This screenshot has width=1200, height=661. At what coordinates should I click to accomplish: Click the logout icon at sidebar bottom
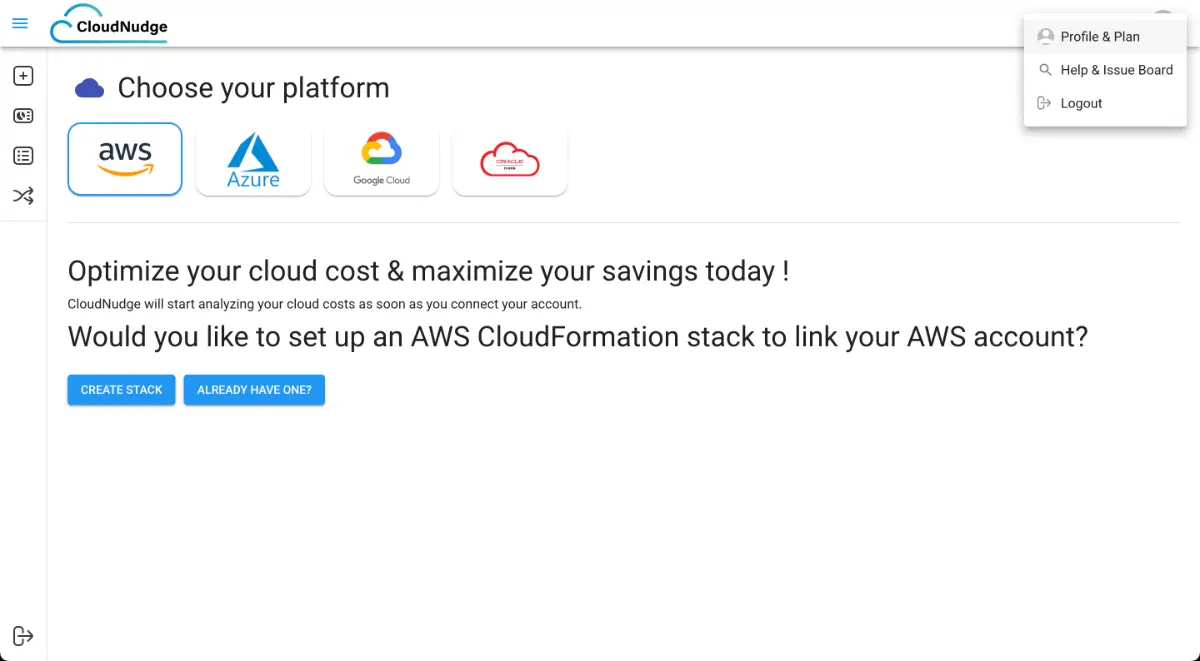click(23, 636)
